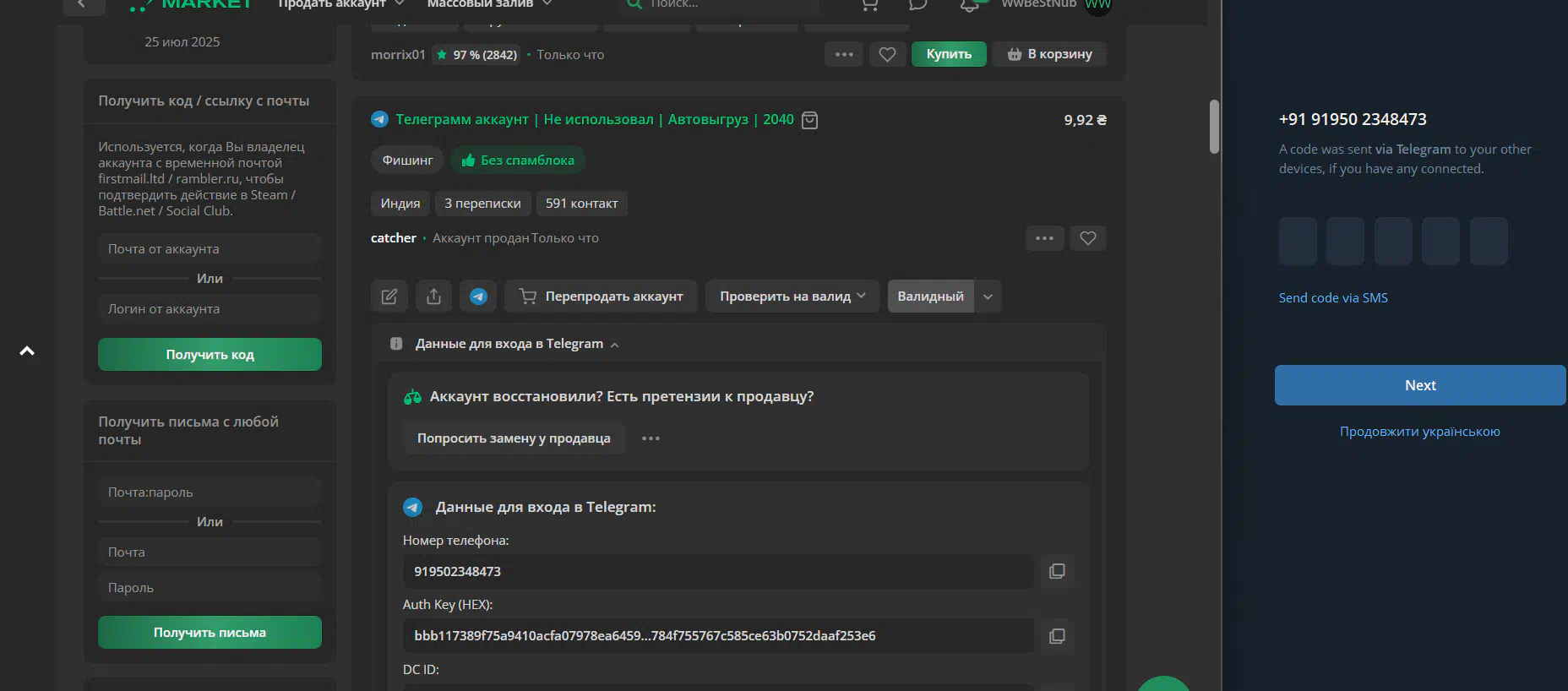Open notifications bell in top bar
The height and width of the screenshot is (691, 1568).
[970, 4]
